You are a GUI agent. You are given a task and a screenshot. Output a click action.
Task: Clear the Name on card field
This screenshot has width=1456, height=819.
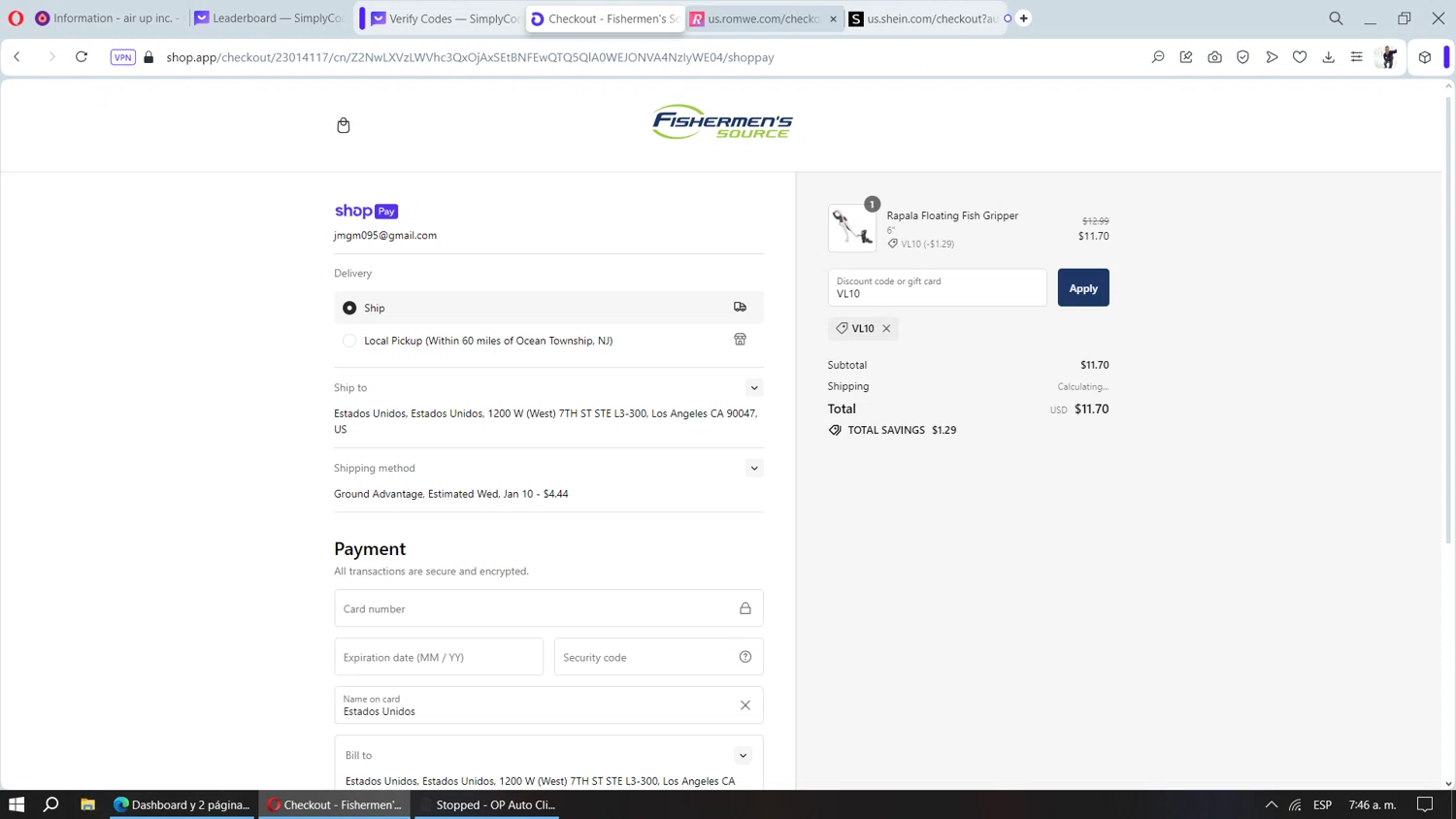[745, 705]
